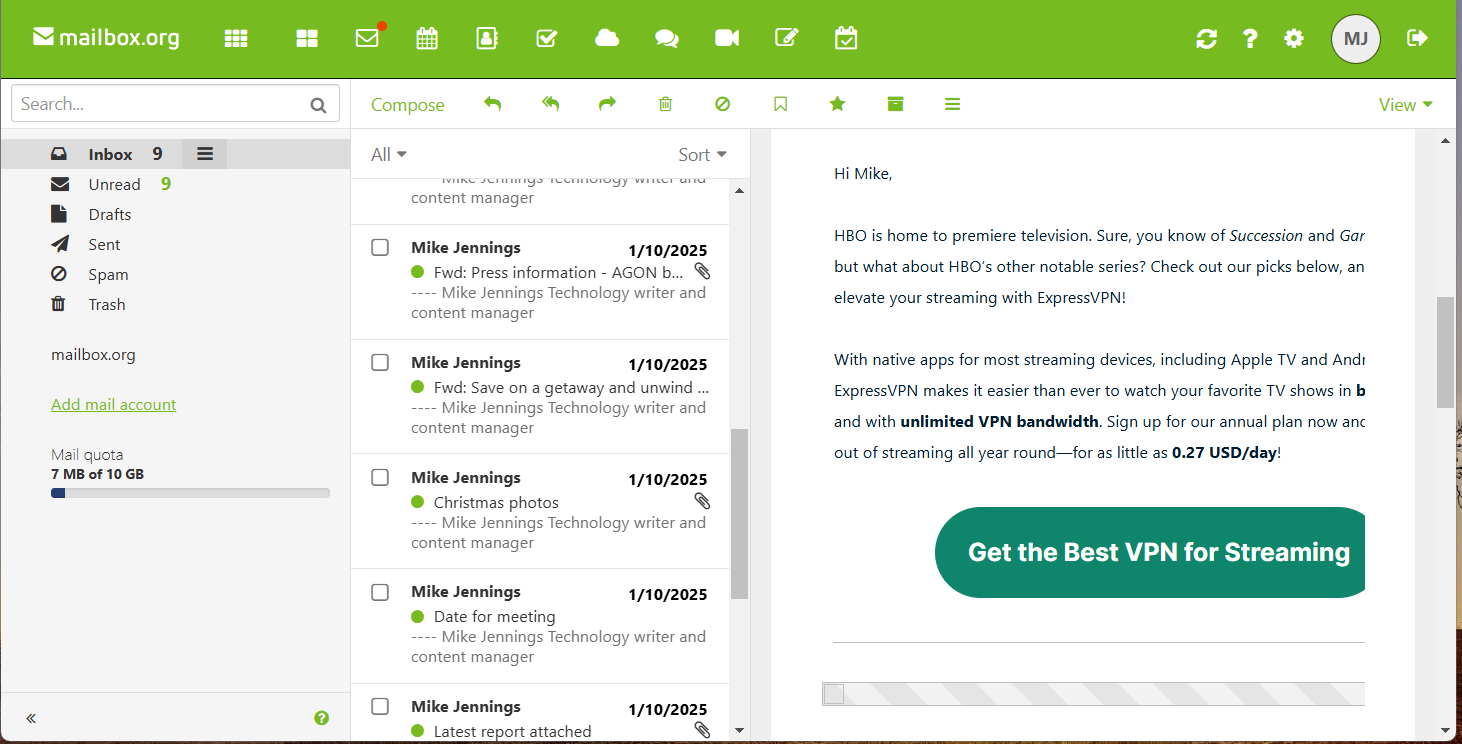Open the Sent folder
Viewport: 1462px width, 744px height.
coord(104,244)
